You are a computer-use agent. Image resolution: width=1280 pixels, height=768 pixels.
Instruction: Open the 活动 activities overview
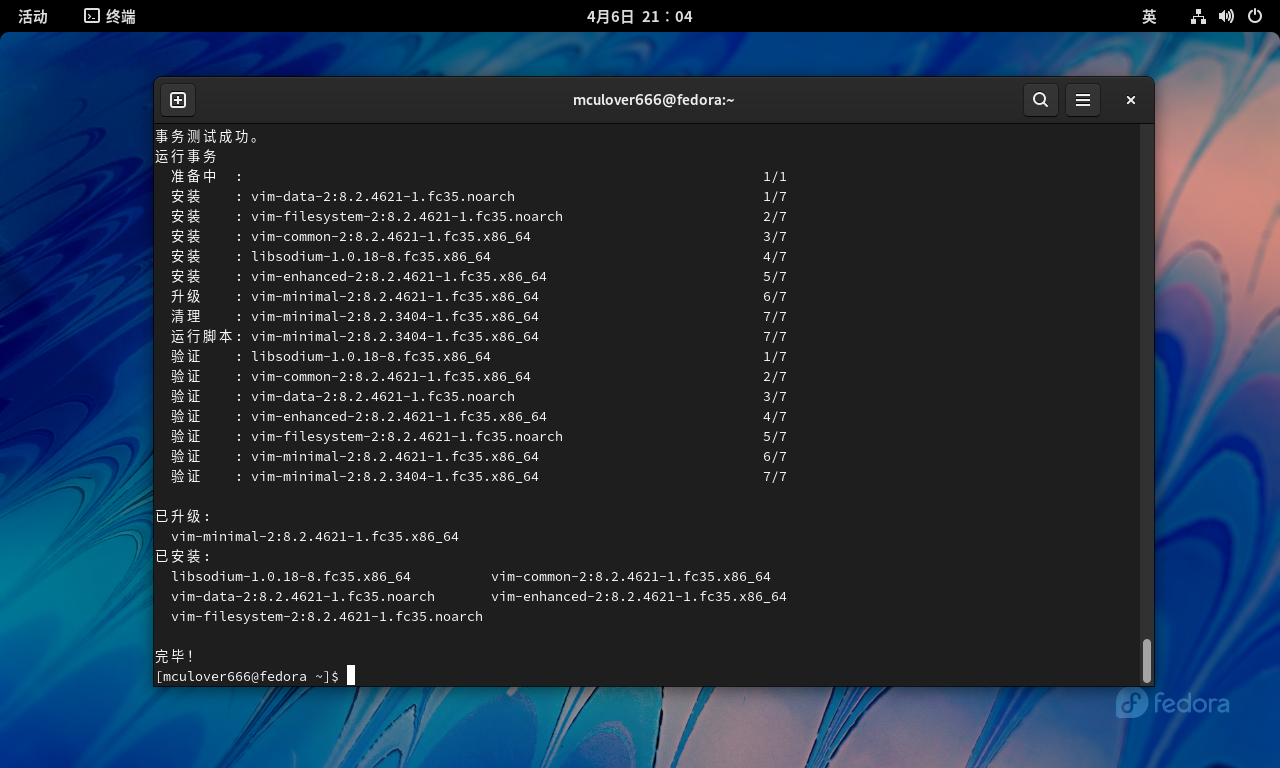[x=33, y=16]
